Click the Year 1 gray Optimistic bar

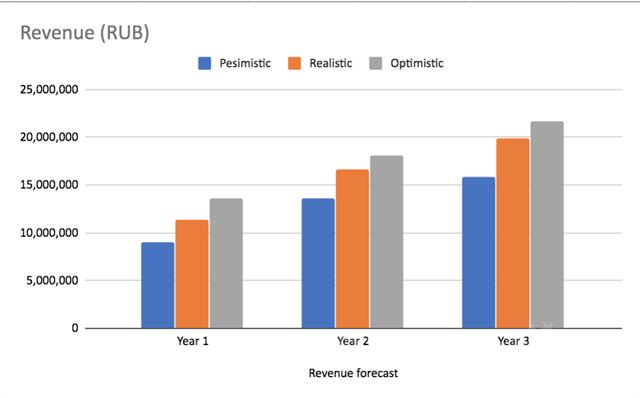226,263
